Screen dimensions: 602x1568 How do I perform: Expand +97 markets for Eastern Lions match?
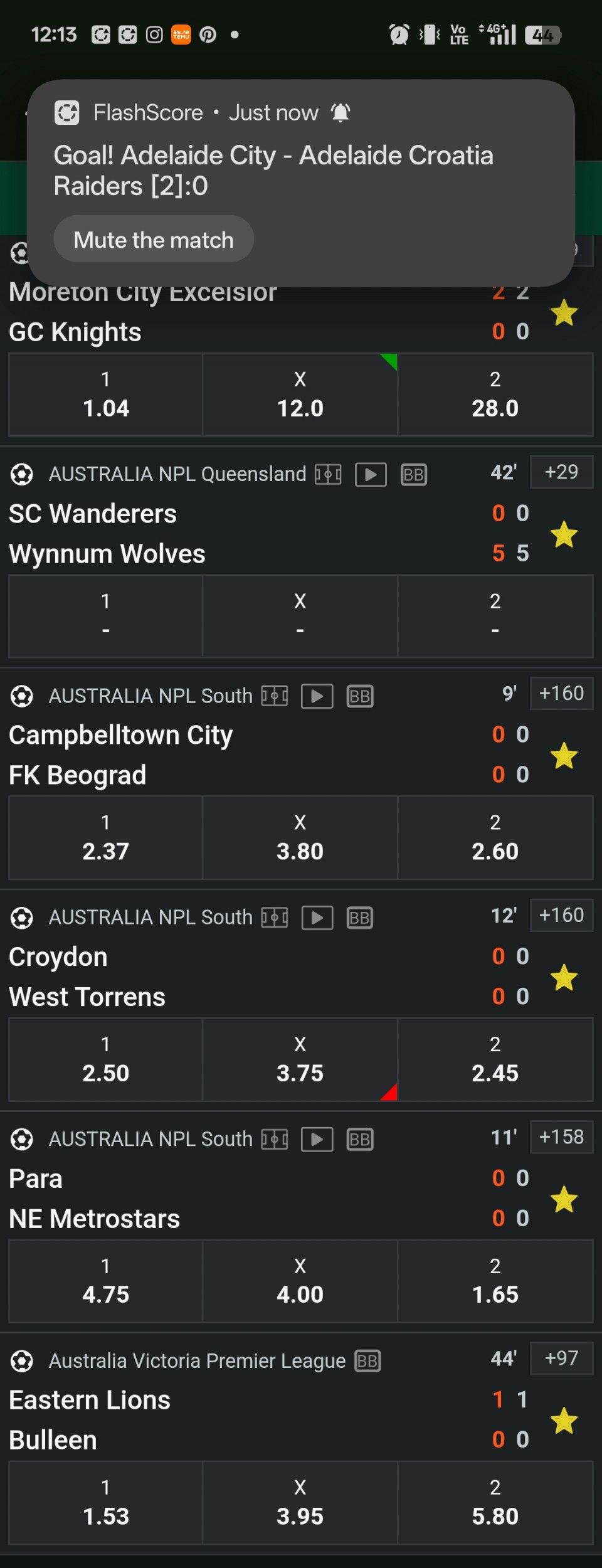(561, 1358)
